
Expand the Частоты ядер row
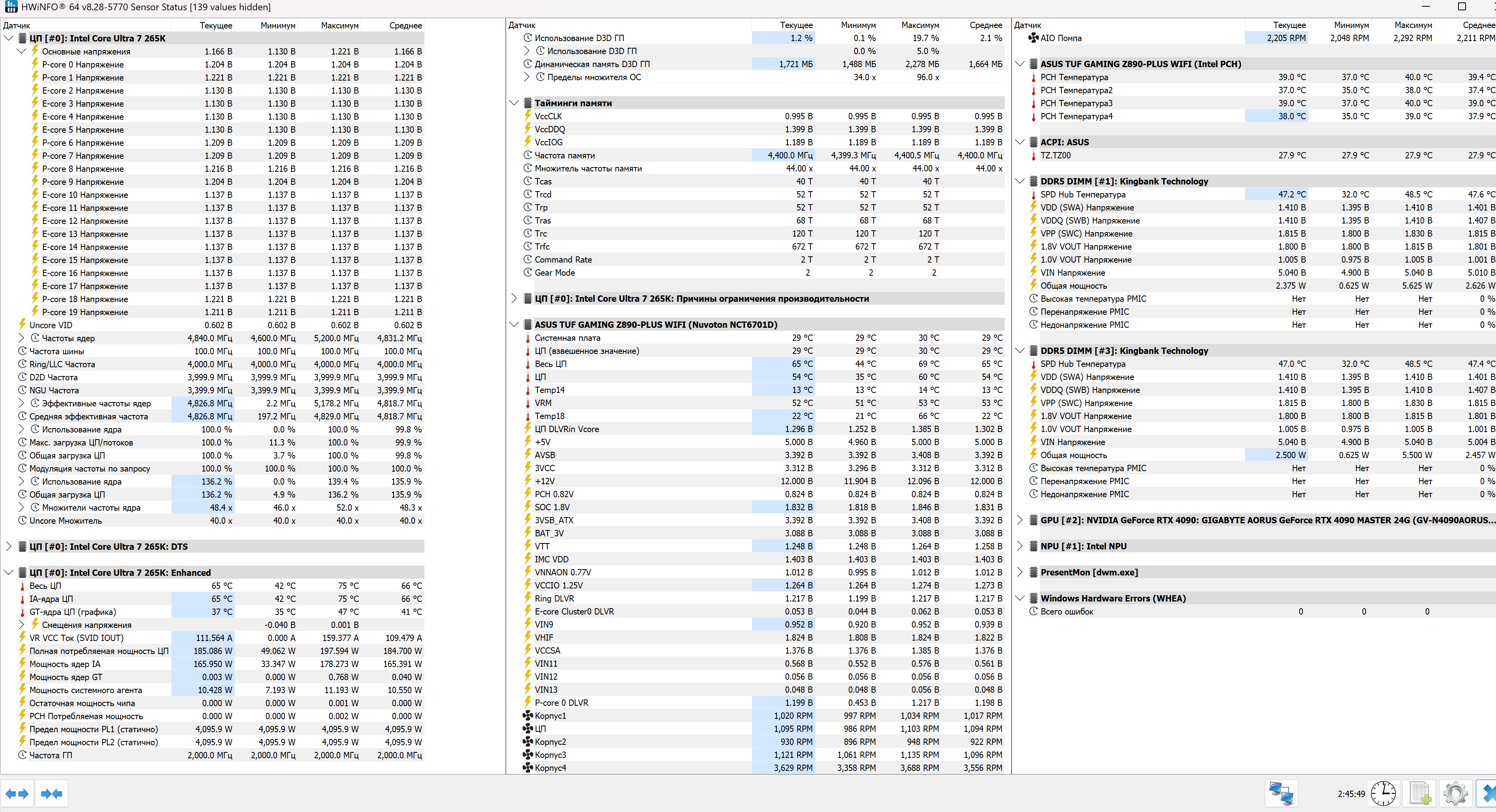click(21, 338)
